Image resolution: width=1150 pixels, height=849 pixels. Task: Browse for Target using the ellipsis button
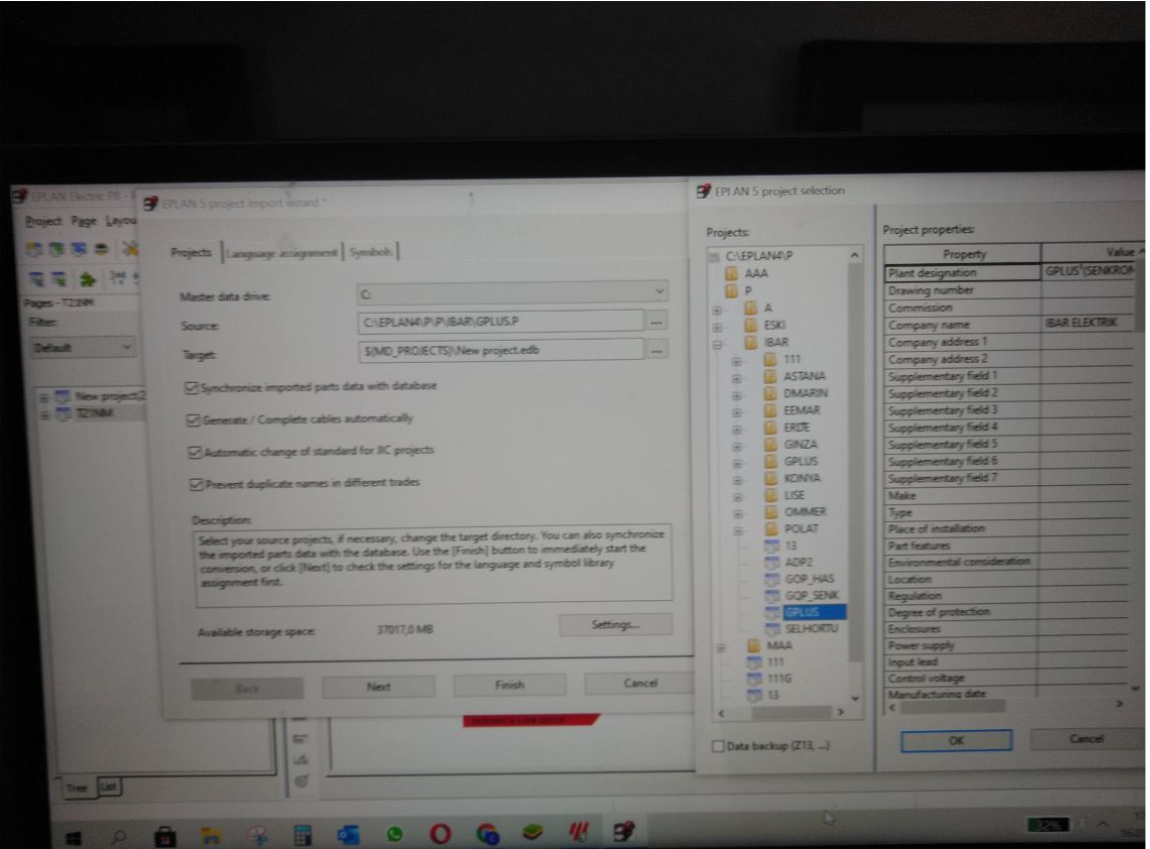click(656, 350)
